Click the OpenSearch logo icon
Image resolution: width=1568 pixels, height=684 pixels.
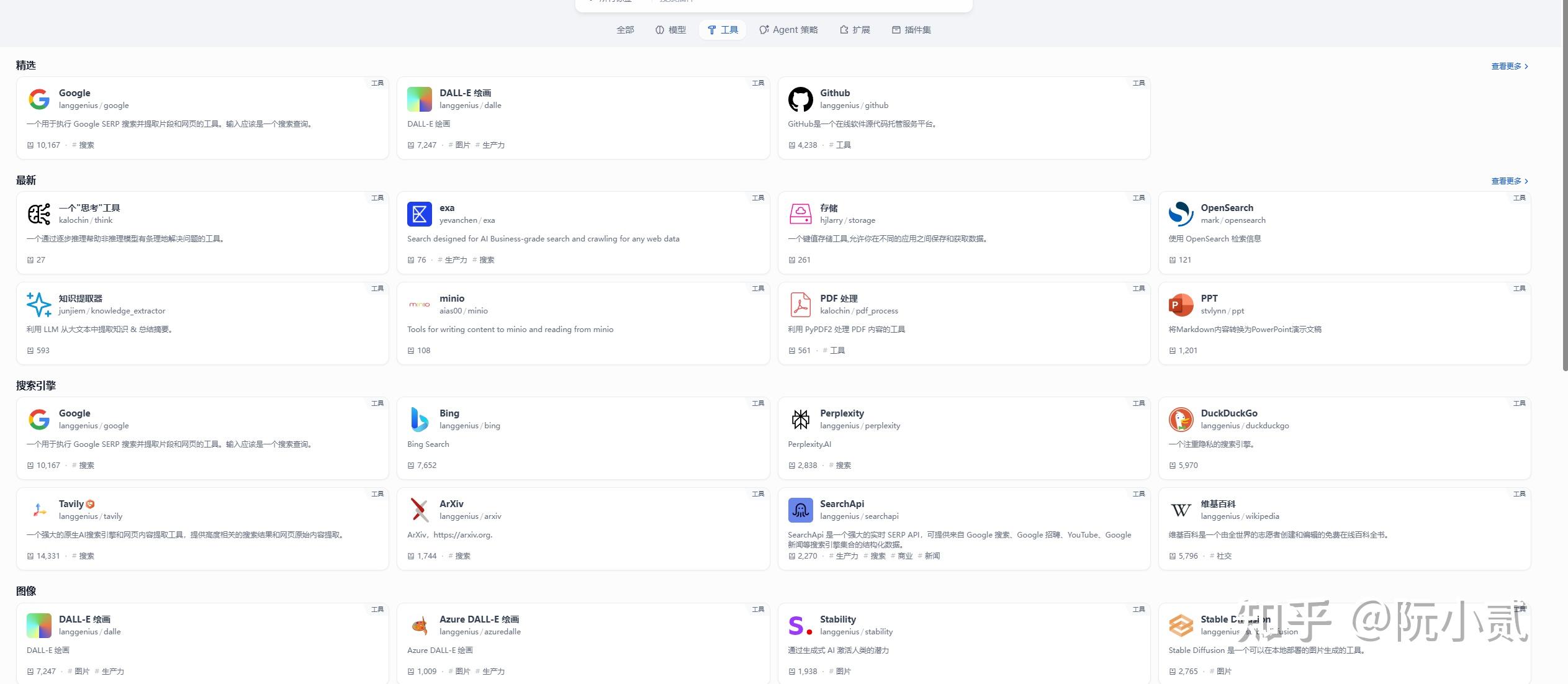pyautogui.click(x=1181, y=214)
